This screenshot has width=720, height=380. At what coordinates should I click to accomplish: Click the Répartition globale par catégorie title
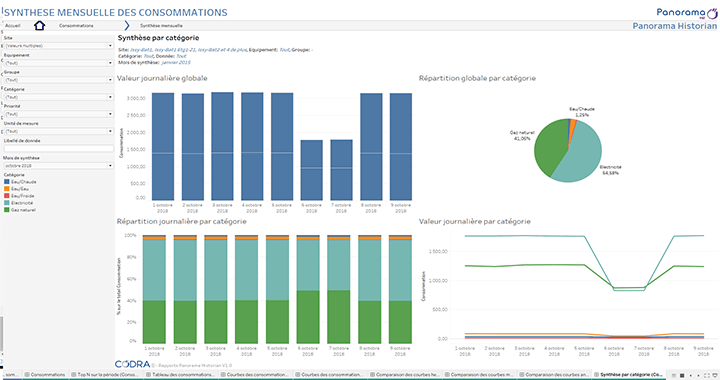[477, 78]
